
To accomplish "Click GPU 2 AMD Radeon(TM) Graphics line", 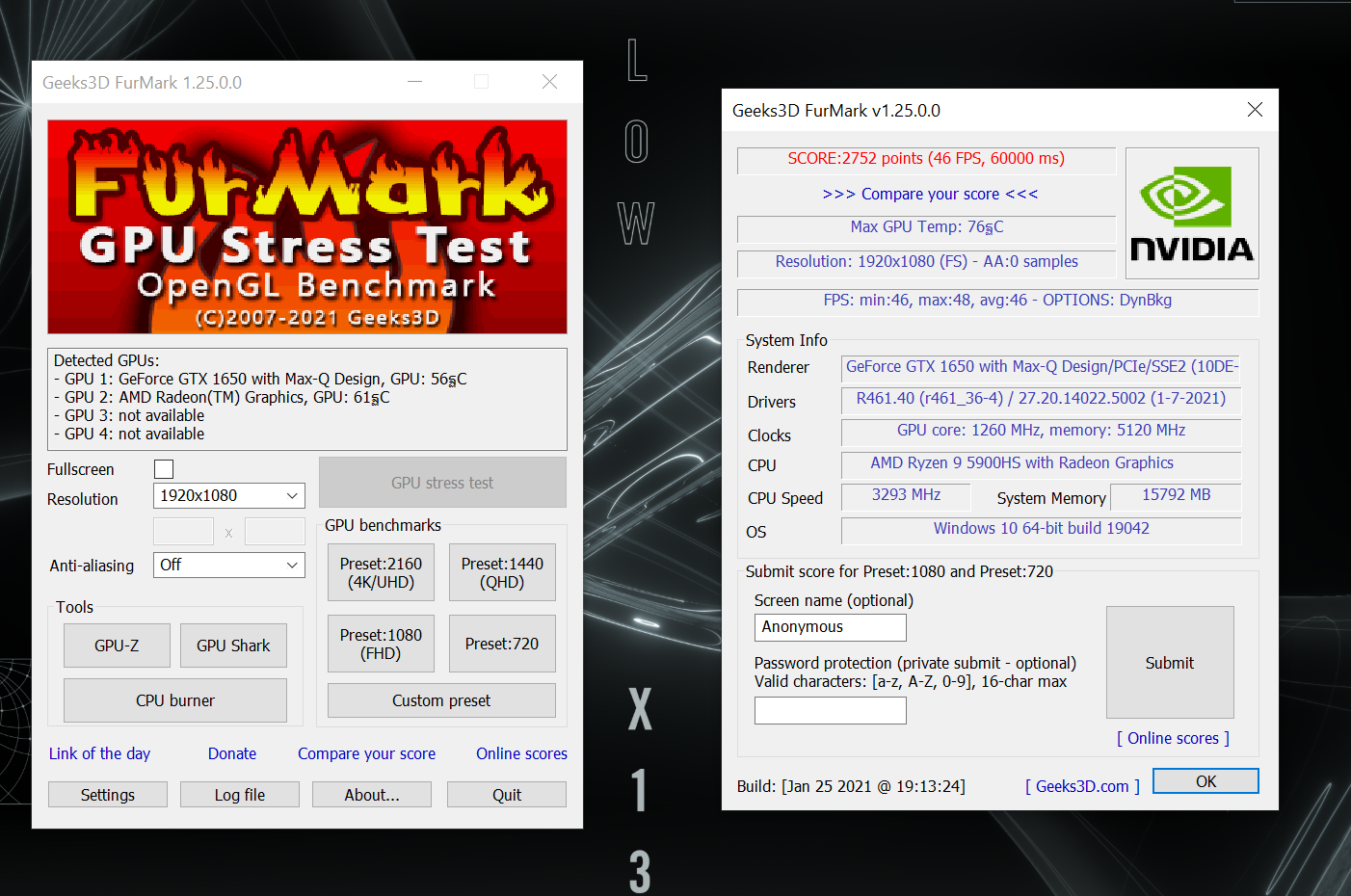I will tap(222, 397).
